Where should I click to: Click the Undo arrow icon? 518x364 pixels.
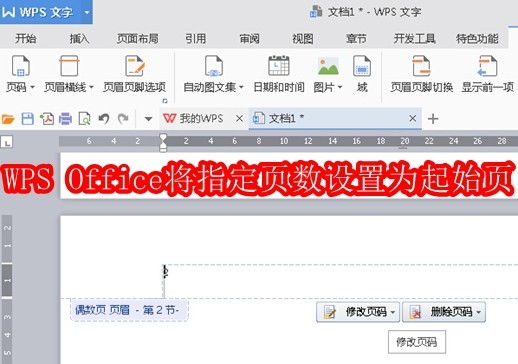click(104, 119)
